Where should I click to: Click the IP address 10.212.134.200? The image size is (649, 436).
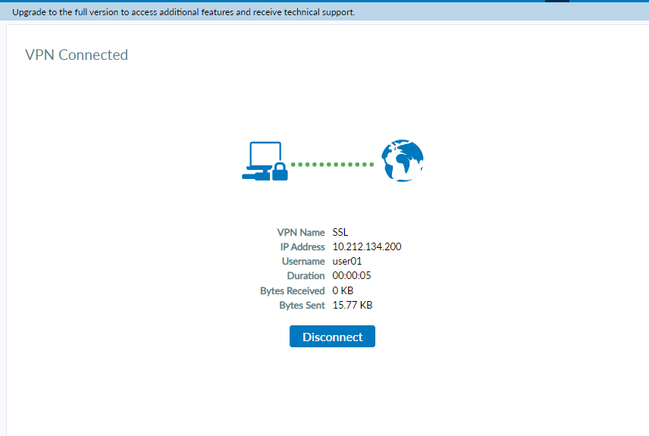pos(367,247)
